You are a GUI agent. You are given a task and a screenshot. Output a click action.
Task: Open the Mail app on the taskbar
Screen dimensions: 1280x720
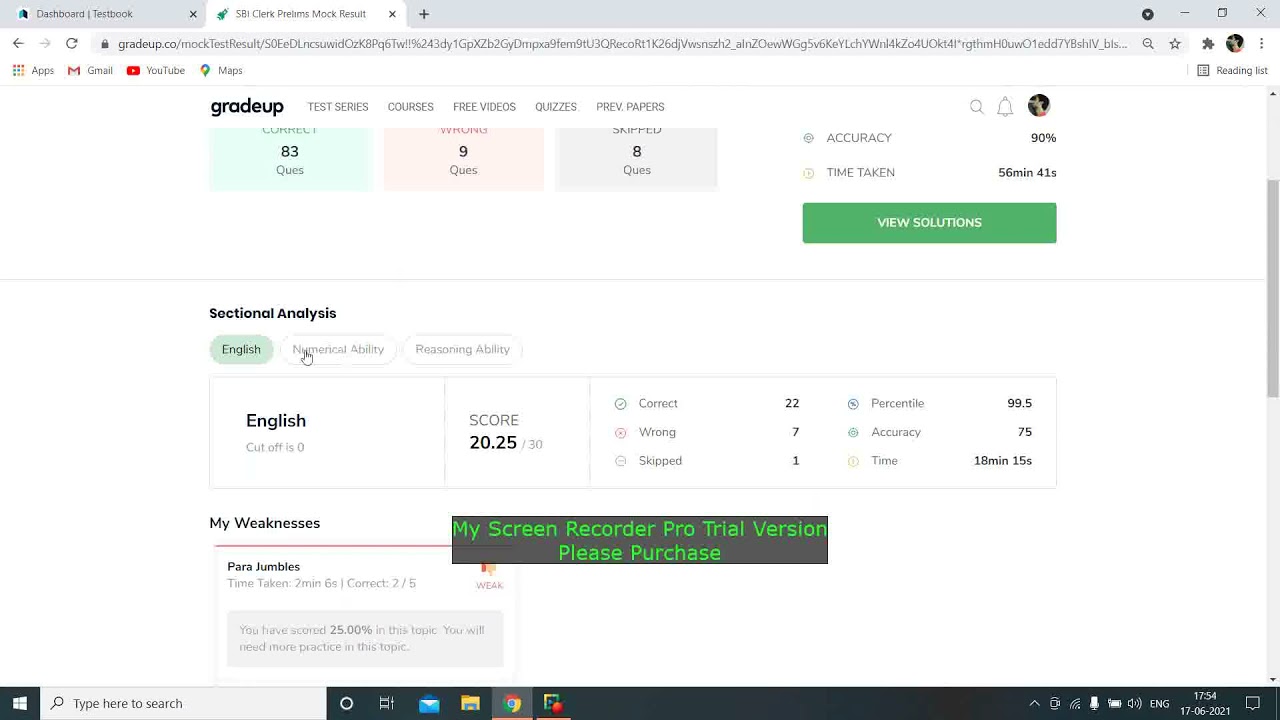pyautogui.click(x=429, y=703)
